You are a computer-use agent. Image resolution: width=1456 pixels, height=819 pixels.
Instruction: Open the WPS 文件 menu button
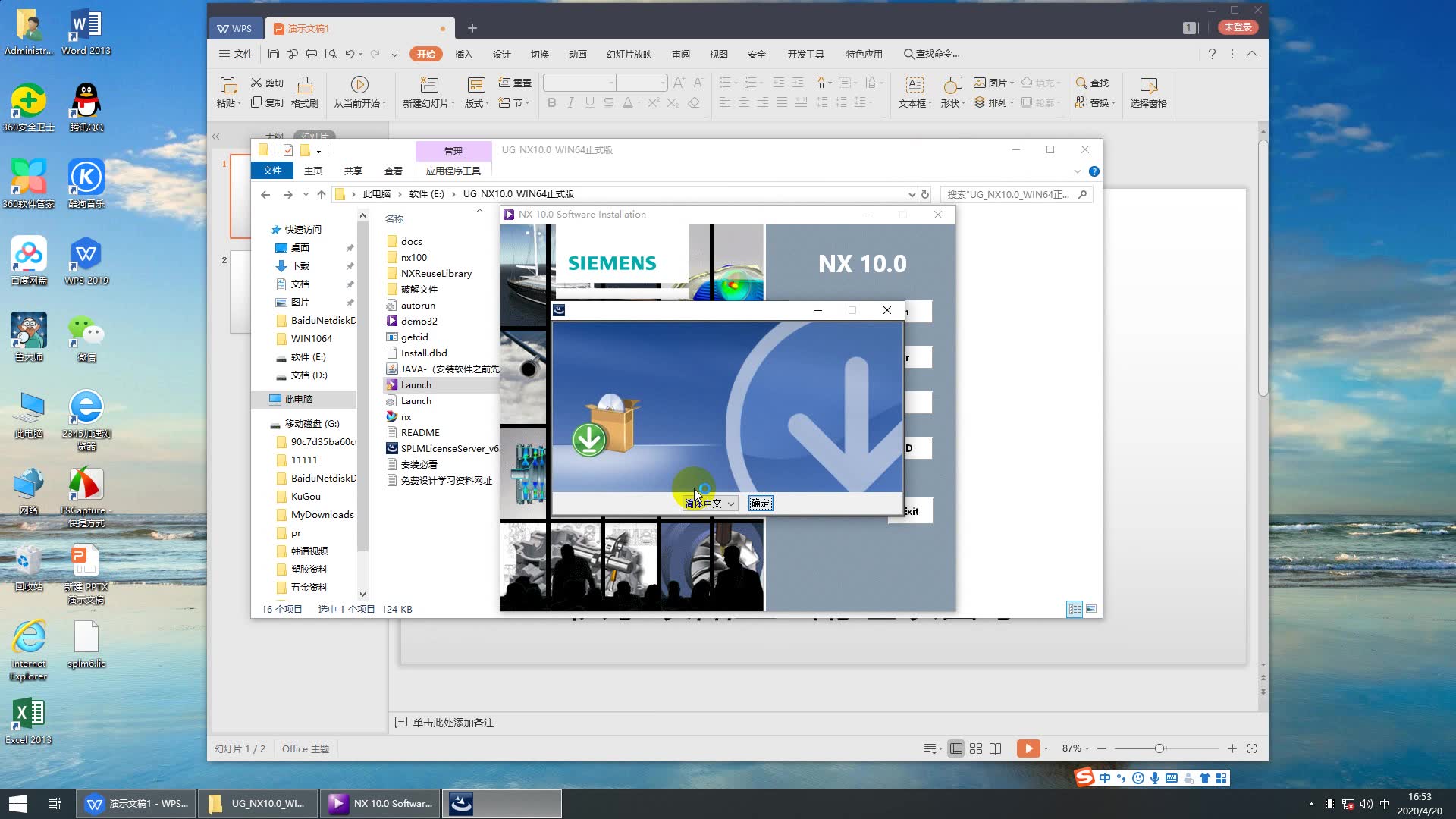[236, 54]
